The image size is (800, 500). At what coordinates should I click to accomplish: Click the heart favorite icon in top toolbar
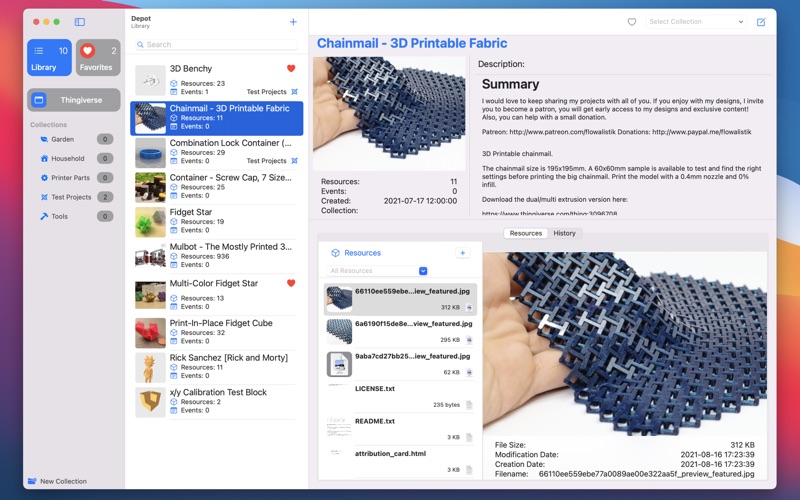(x=632, y=22)
